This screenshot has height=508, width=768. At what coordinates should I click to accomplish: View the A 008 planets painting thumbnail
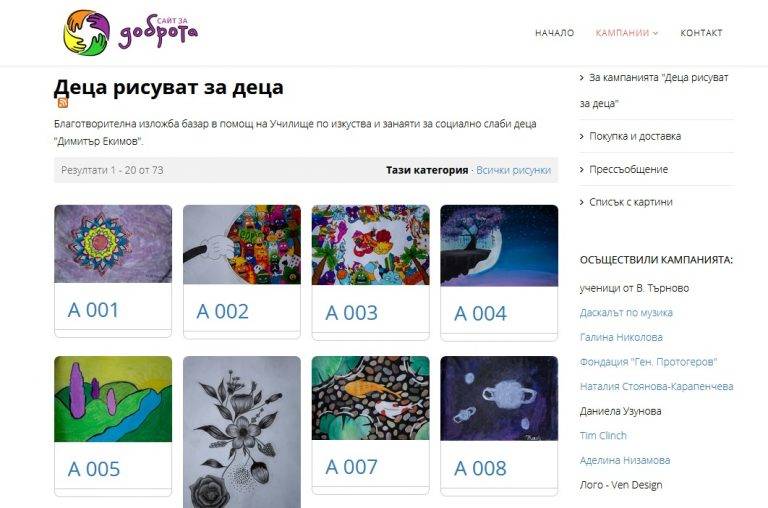499,398
